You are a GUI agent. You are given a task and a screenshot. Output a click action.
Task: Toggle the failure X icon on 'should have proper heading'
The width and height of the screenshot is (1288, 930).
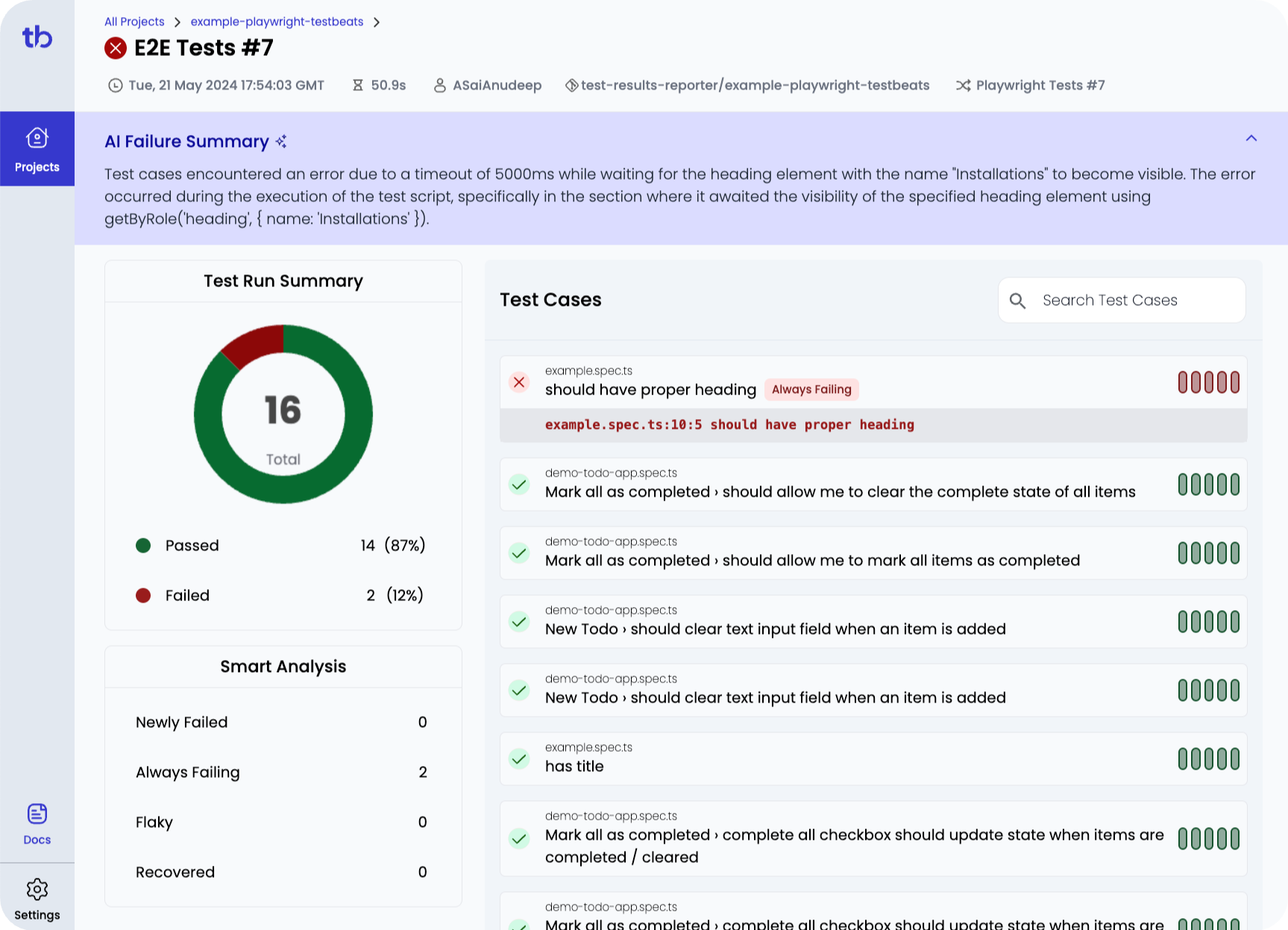519,383
